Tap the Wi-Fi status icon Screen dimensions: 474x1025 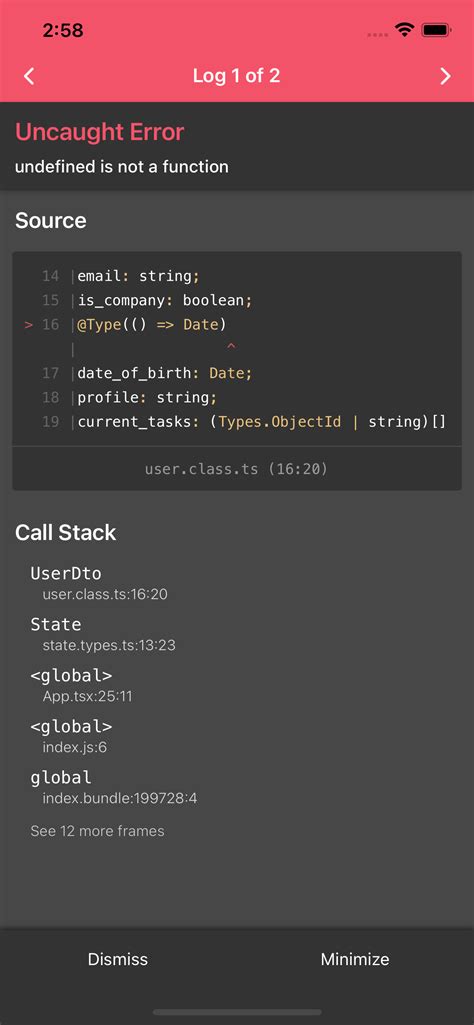(405, 30)
